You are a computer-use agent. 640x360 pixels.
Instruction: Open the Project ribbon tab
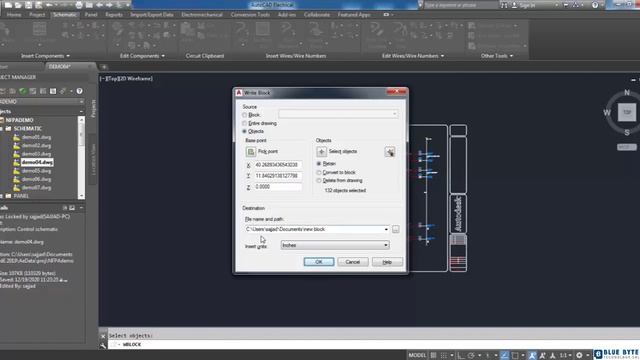(x=37, y=15)
